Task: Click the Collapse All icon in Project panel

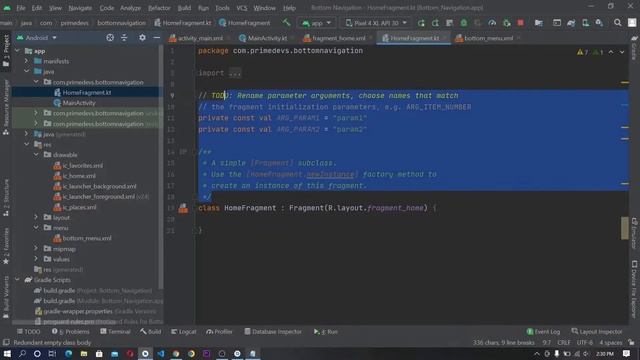Action: 124,38
